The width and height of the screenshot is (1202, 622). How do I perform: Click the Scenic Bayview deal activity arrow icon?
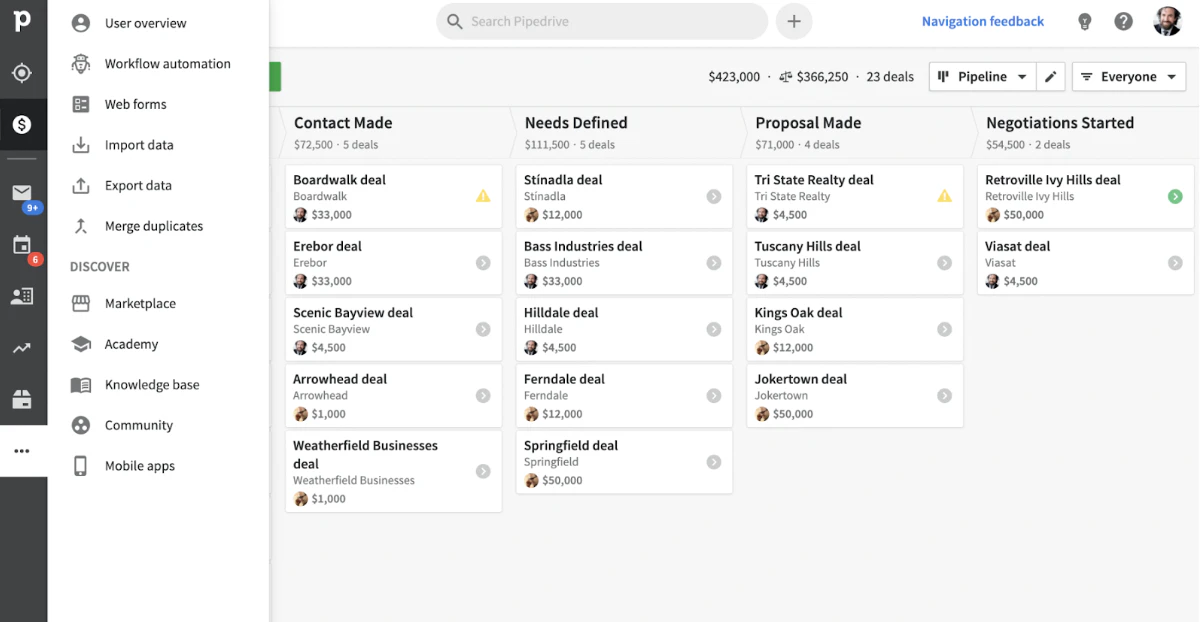483,329
